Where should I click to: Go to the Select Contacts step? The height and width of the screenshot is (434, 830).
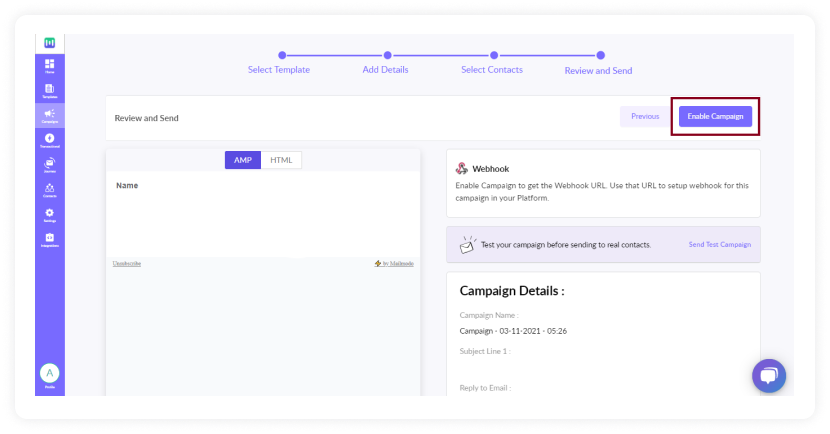(492, 69)
